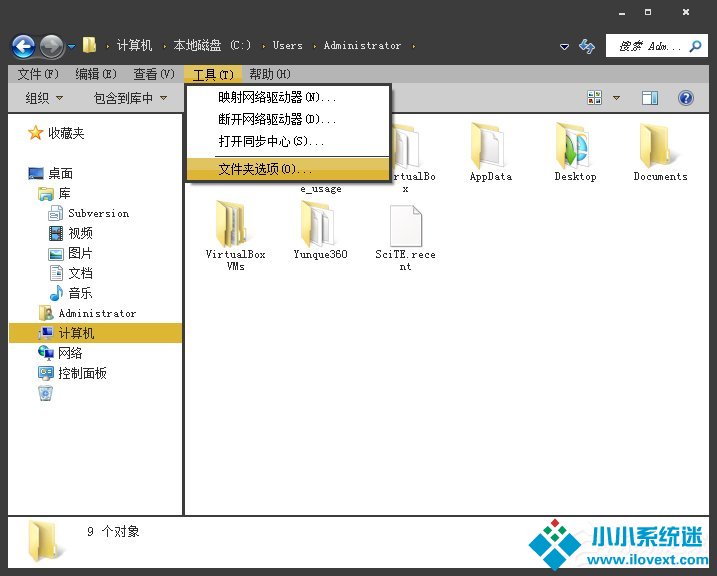Expand the arrow after Administrator in path
This screenshot has width=717, height=576.
413,46
